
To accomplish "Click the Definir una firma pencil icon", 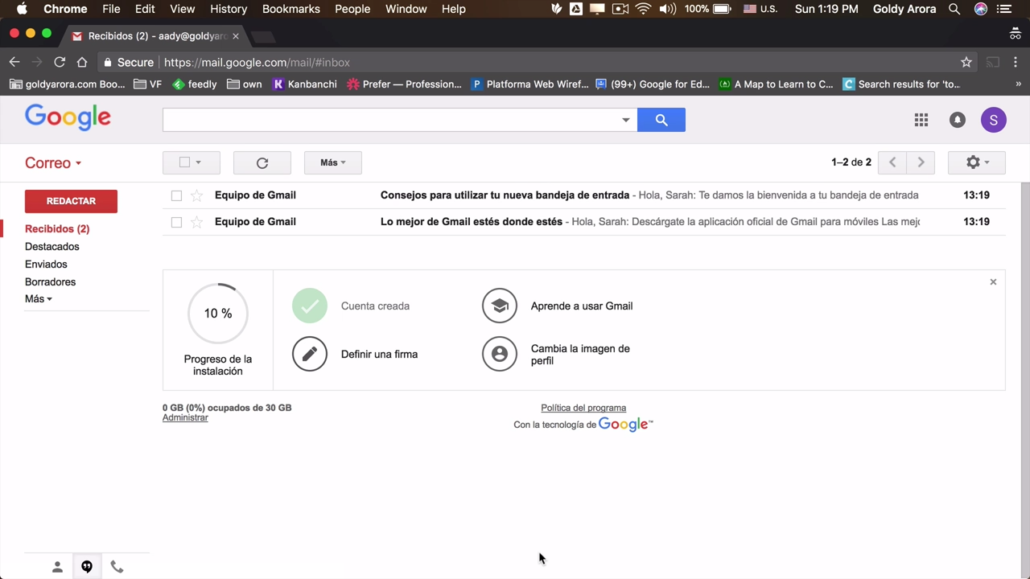I will 309,354.
